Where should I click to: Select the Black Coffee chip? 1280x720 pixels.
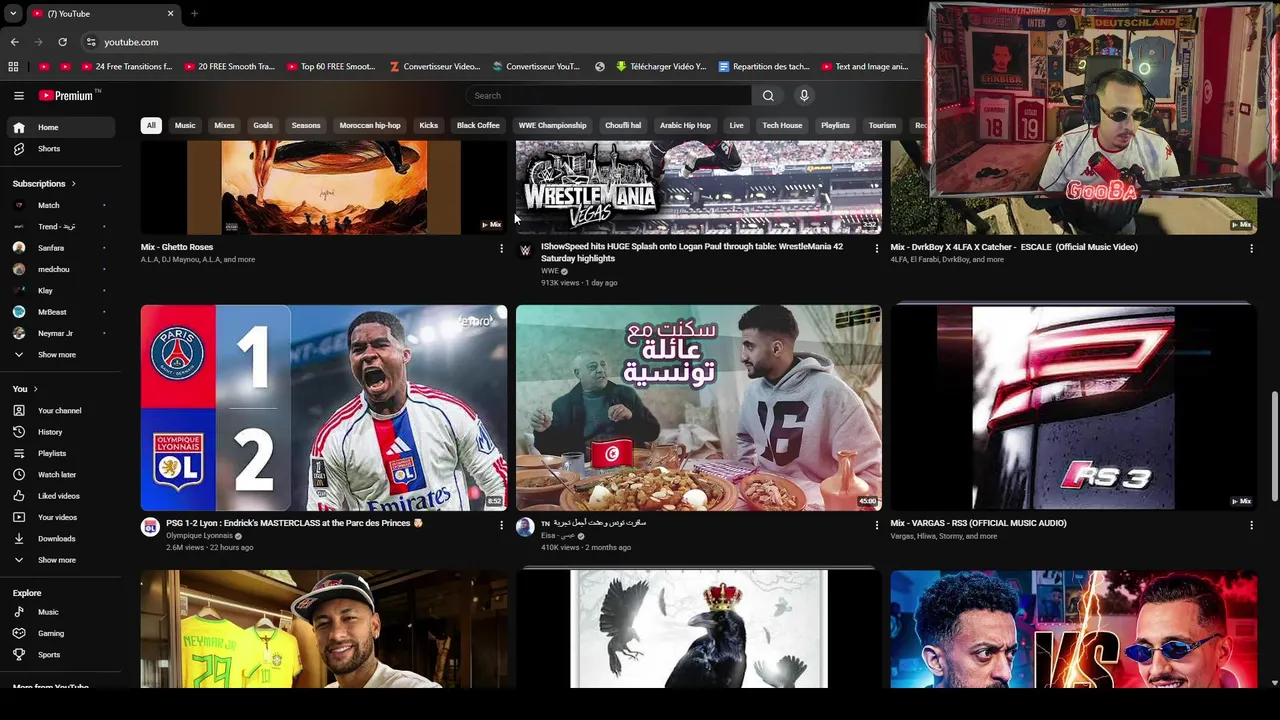tap(478, 125)
